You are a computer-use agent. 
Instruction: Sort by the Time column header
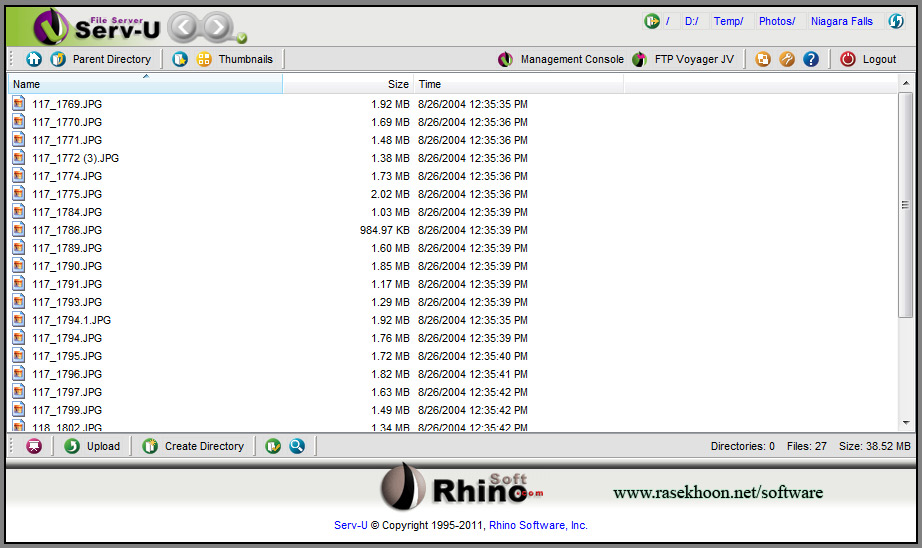click(x=519, y=84)
